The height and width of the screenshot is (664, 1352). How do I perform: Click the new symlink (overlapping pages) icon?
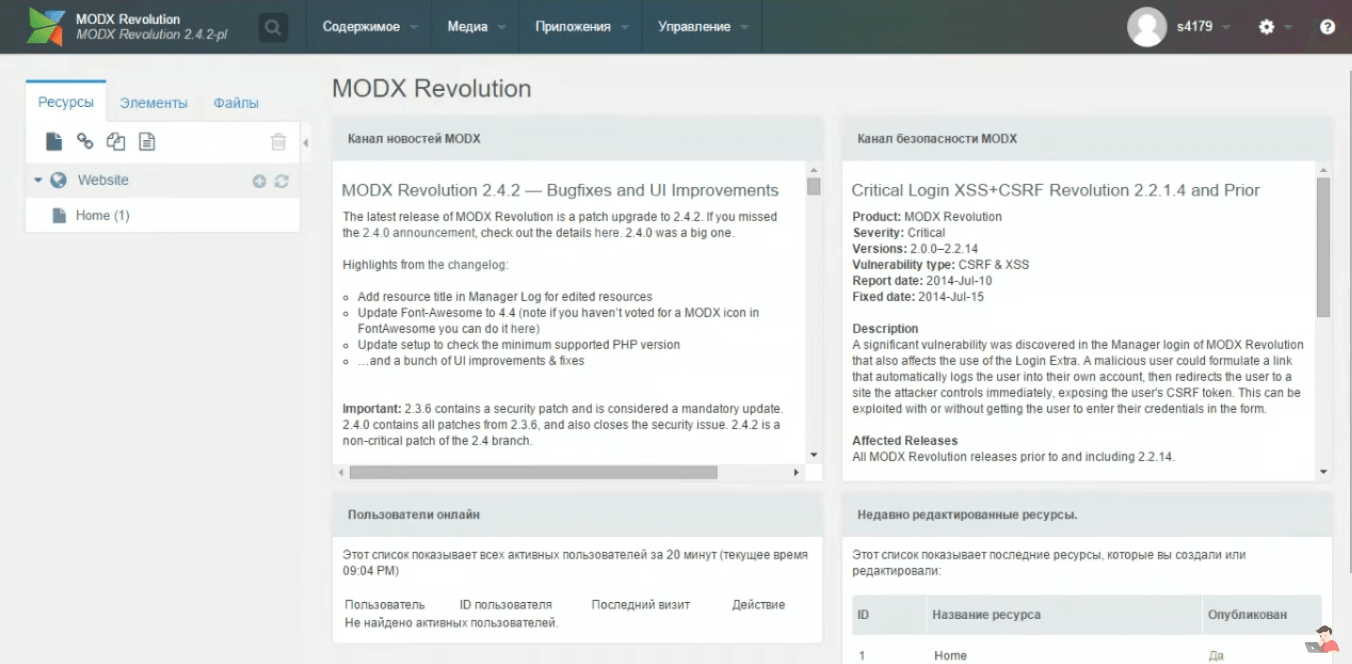(116, 142)
